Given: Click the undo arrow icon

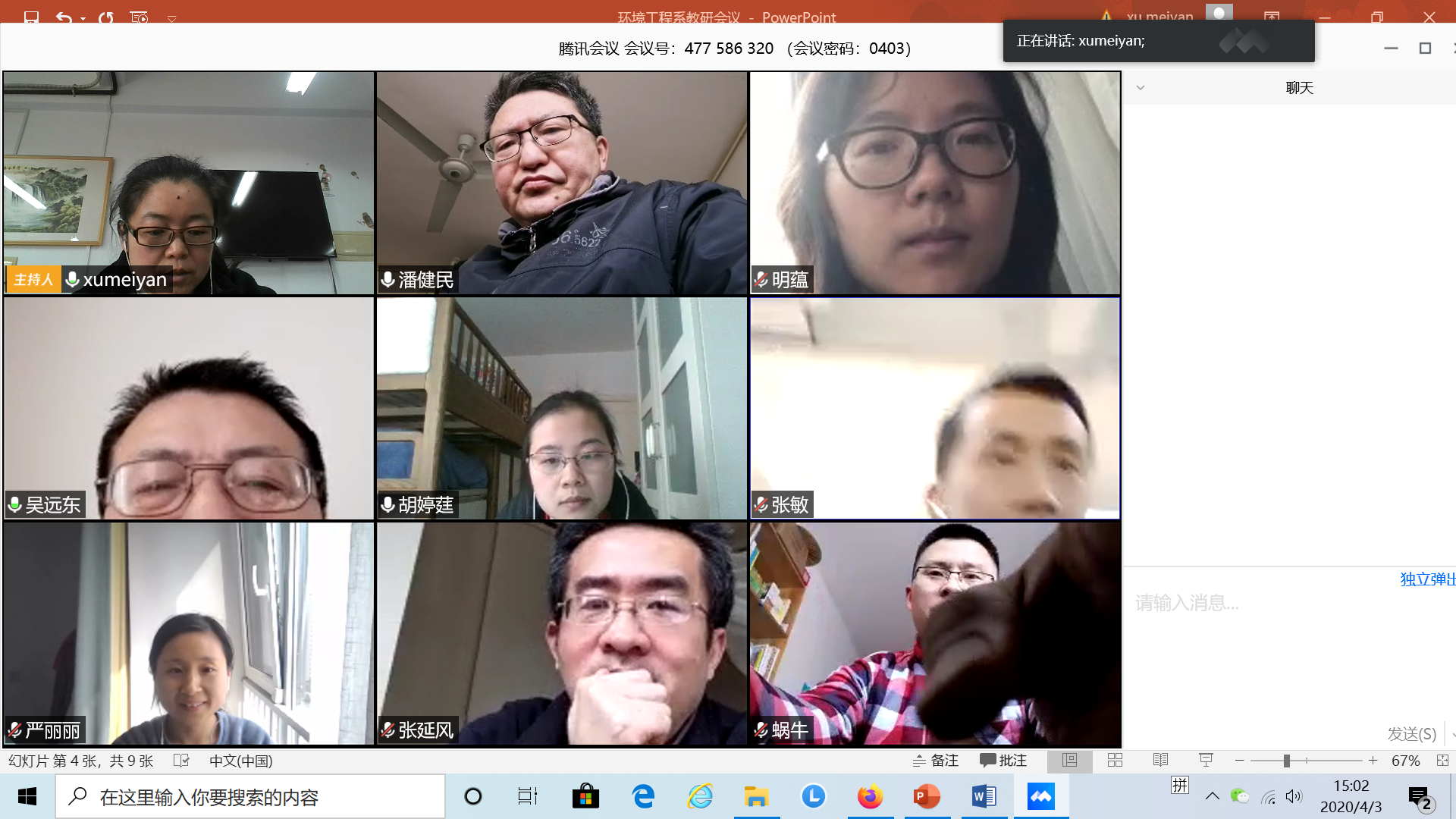Looking at the screenshot, I should point(64,17).
